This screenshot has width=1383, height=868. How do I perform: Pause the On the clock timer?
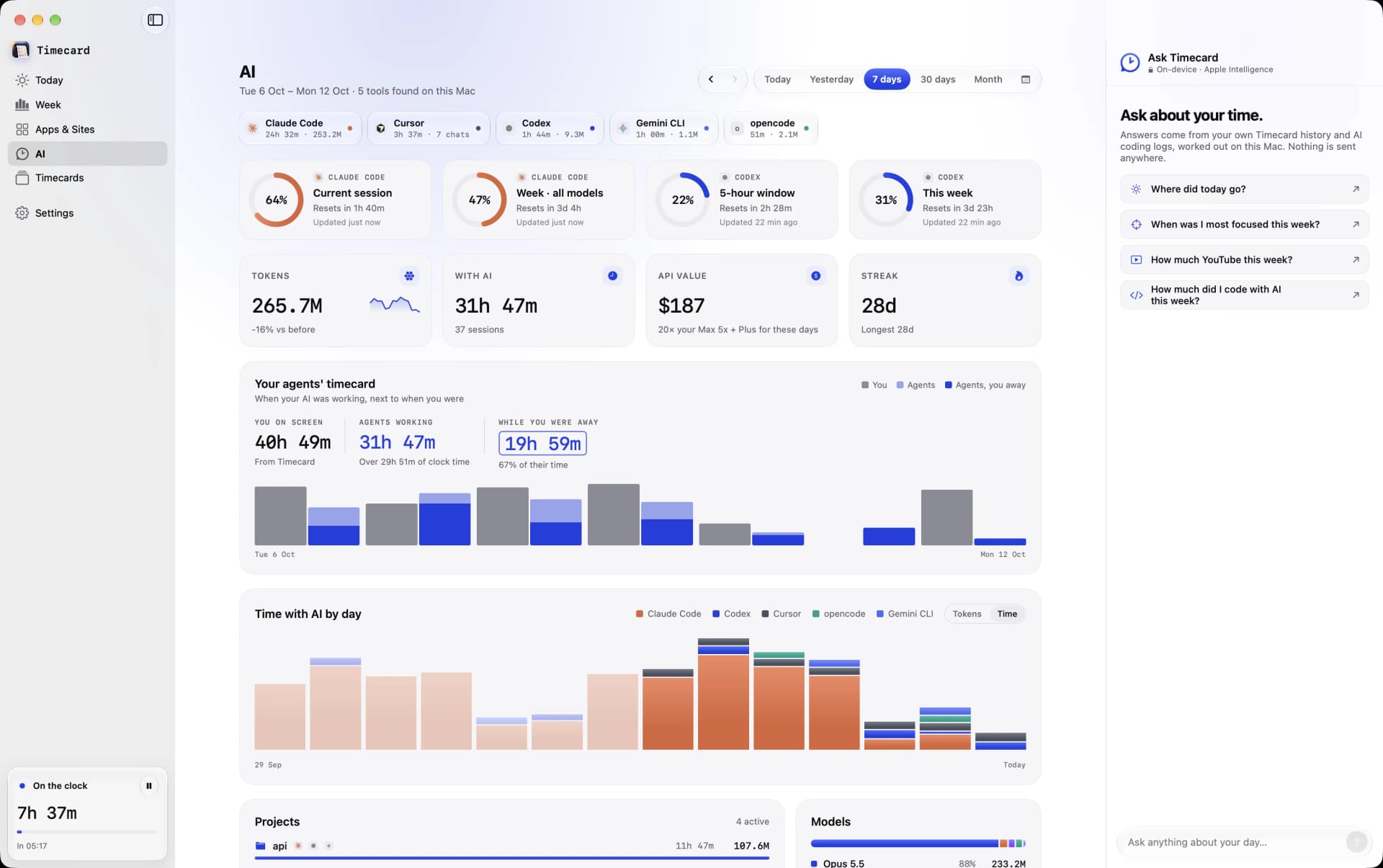pyautogui.click(x=149, y=786)
